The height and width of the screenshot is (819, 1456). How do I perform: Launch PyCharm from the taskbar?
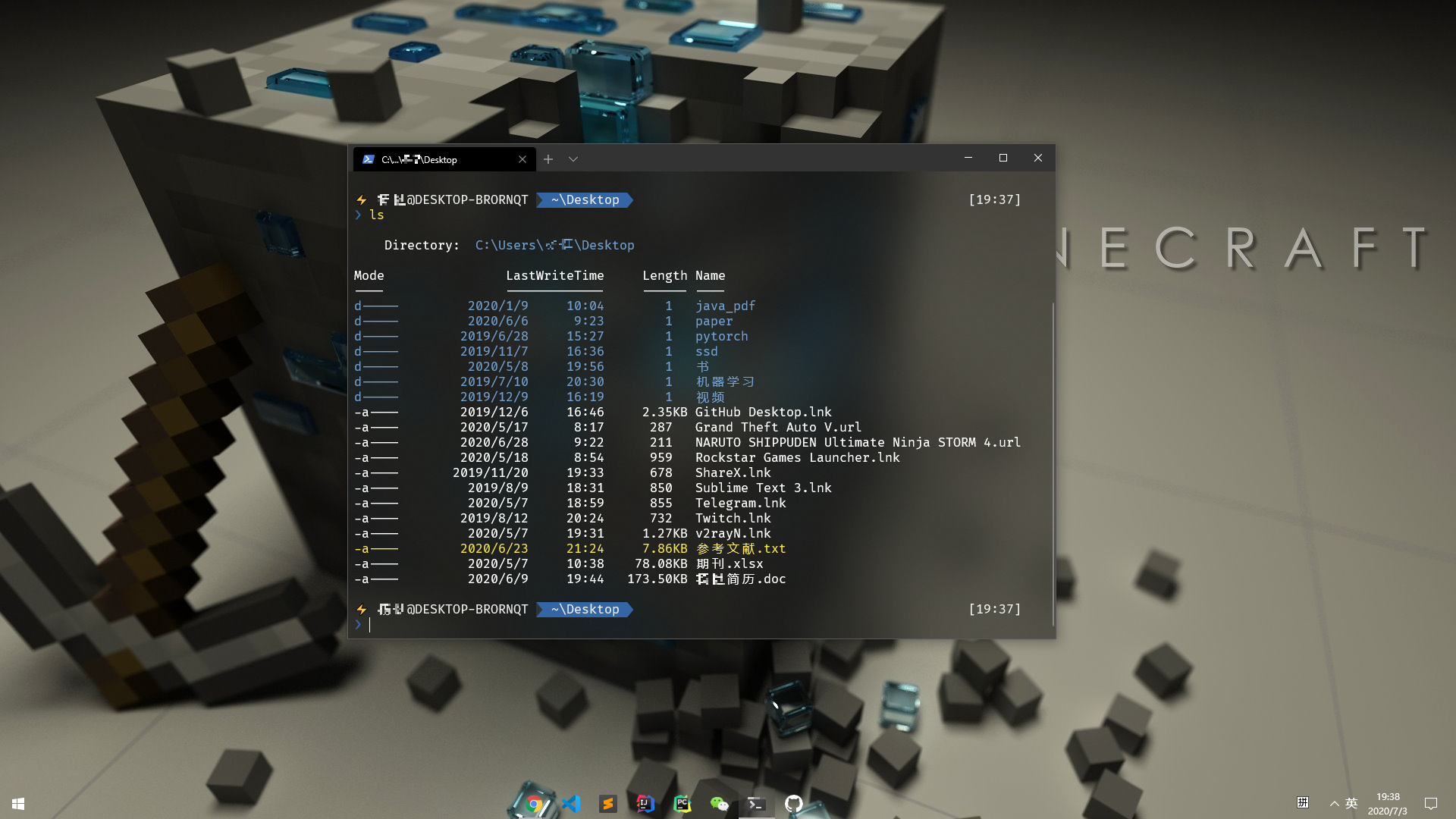pos(682,804)
